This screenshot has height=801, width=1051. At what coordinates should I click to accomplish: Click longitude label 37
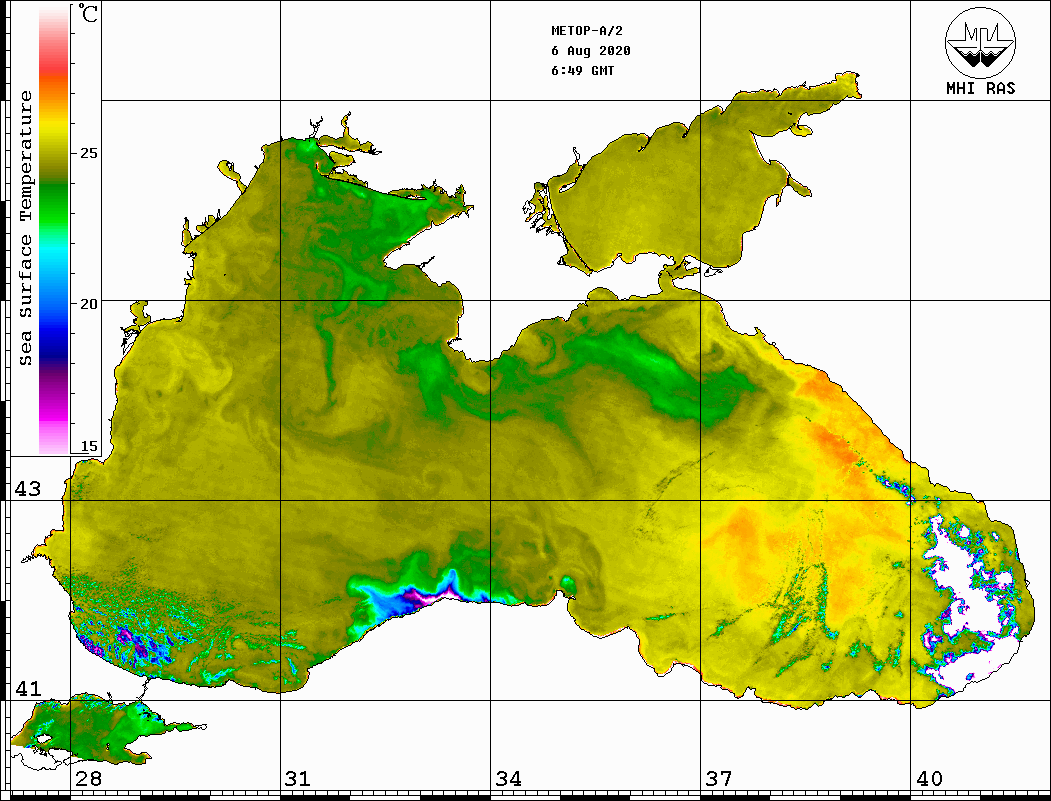[x=719, y=778]
